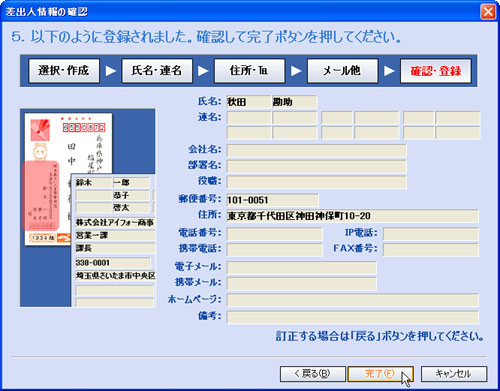Click the 秋田 surname field
Image resolution: width=500 pixels, height=391 pixels.
249,102
